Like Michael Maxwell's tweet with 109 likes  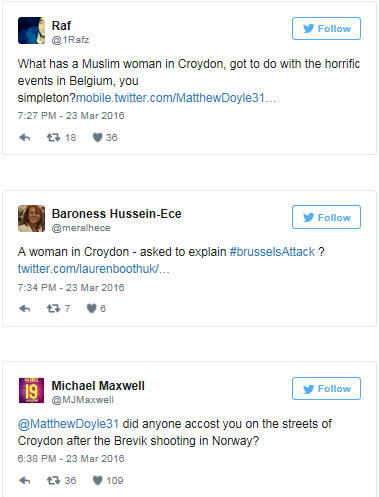tap(97, 480)
